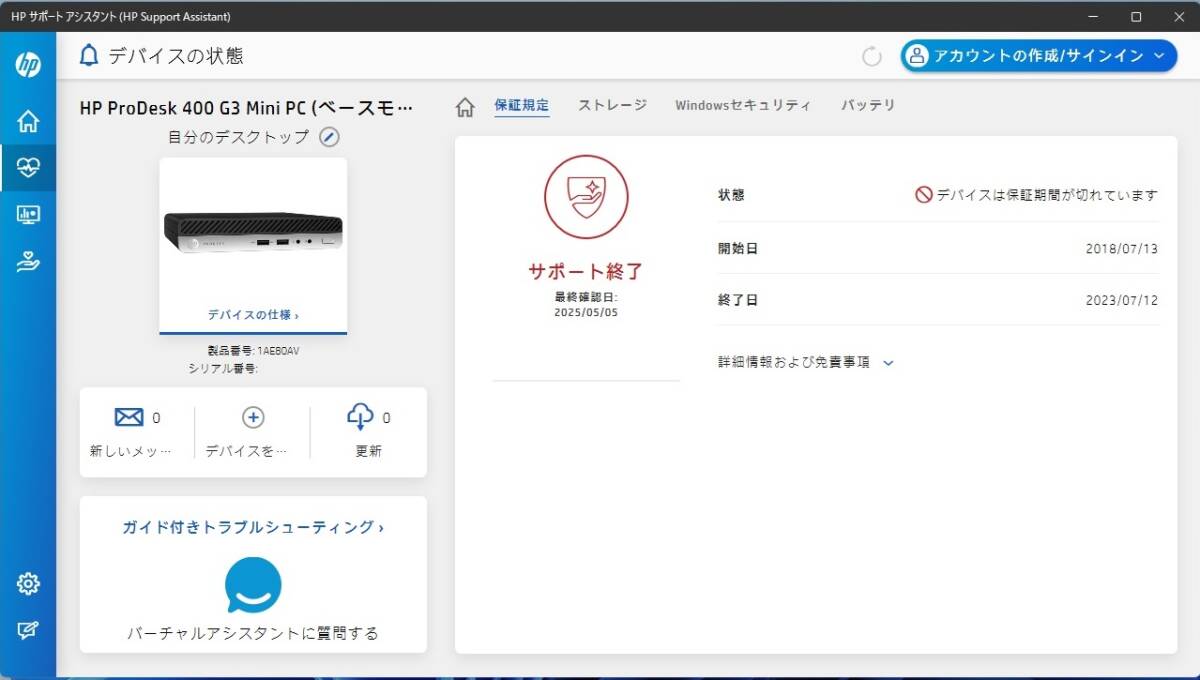Image resolution: width=1200 pixels, height=680 pixels.
Task: Switch to the Windowsセキュリティ tab
Action: [x=743, y=105]
